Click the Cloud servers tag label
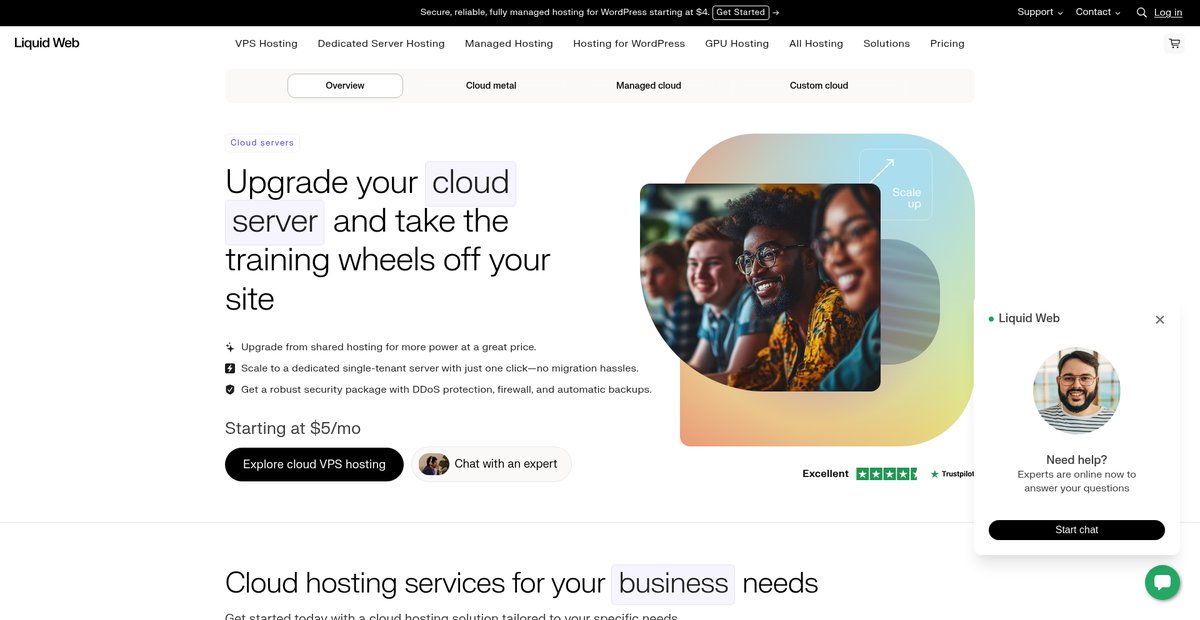1200x620 pixels. (262, 143)
